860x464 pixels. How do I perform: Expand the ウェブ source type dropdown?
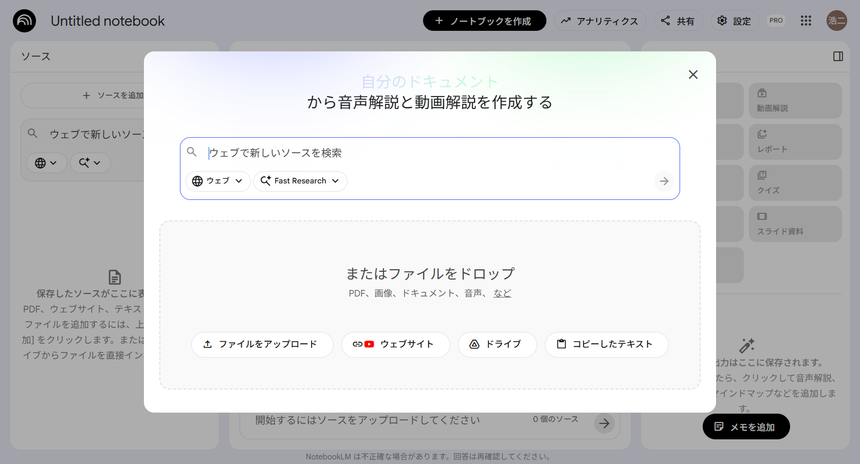(x=217, y=181)
